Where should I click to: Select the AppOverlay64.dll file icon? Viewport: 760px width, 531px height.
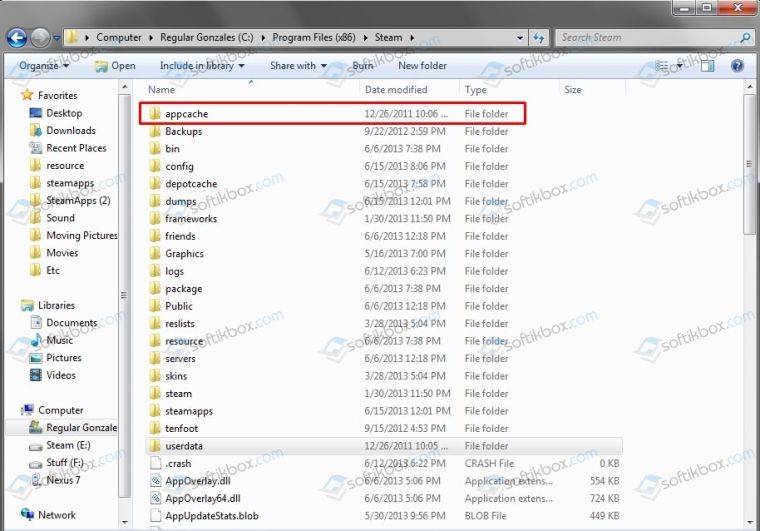(x=155, y=498)
